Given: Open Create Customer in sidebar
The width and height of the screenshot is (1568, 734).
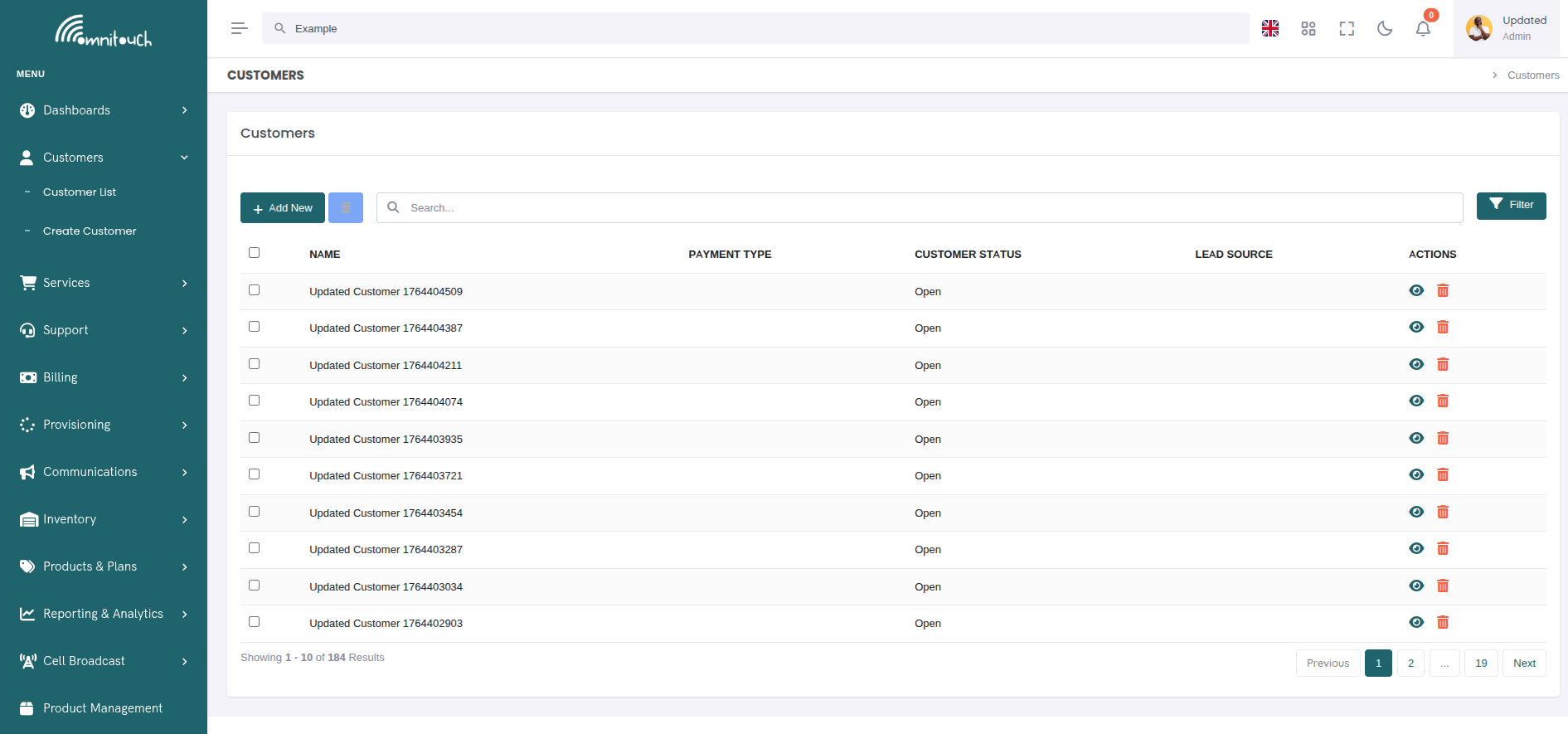Looking at the screenshot, I should (x=90, y=231).
